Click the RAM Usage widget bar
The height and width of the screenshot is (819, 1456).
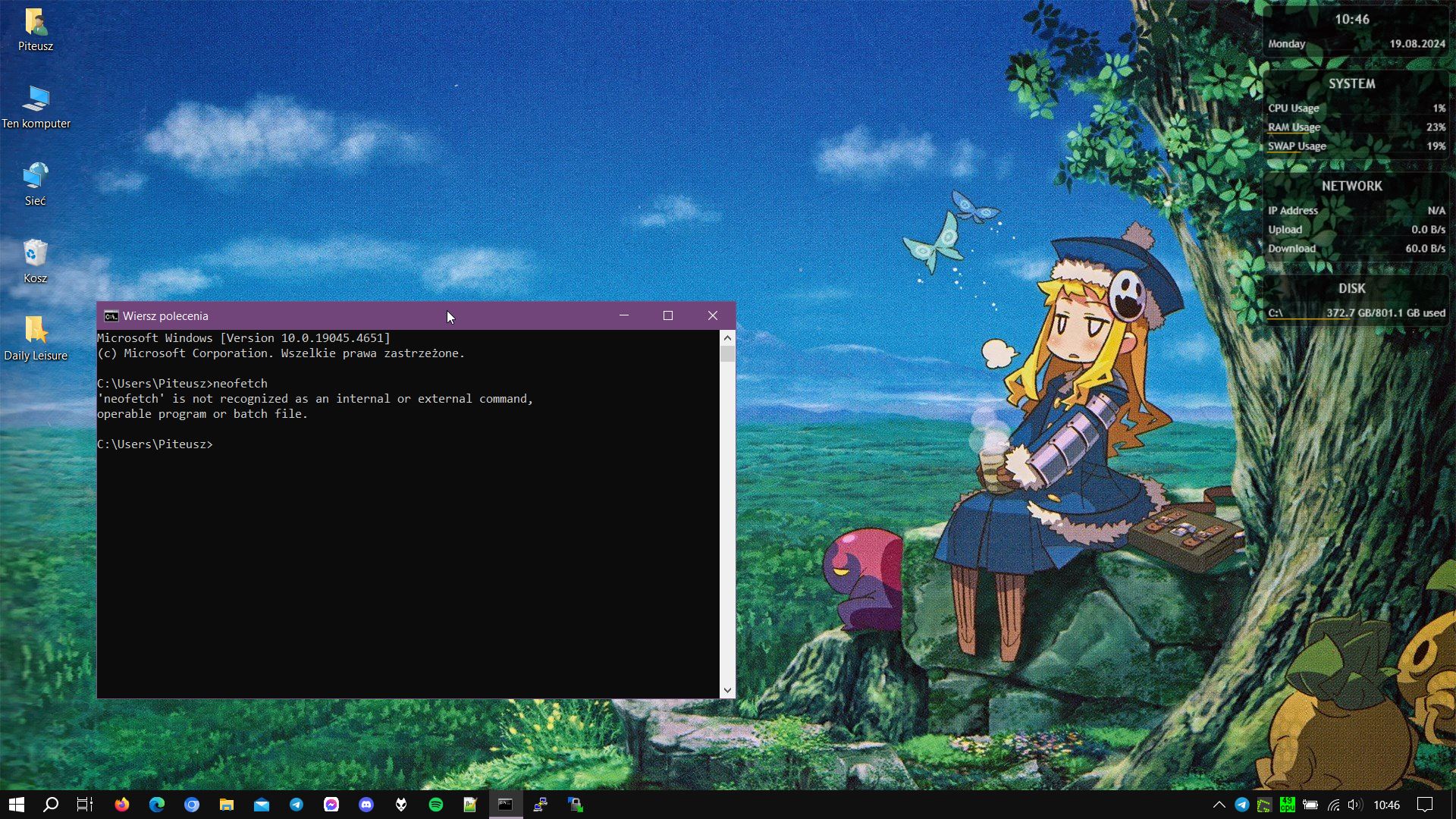click(1357, 127)
